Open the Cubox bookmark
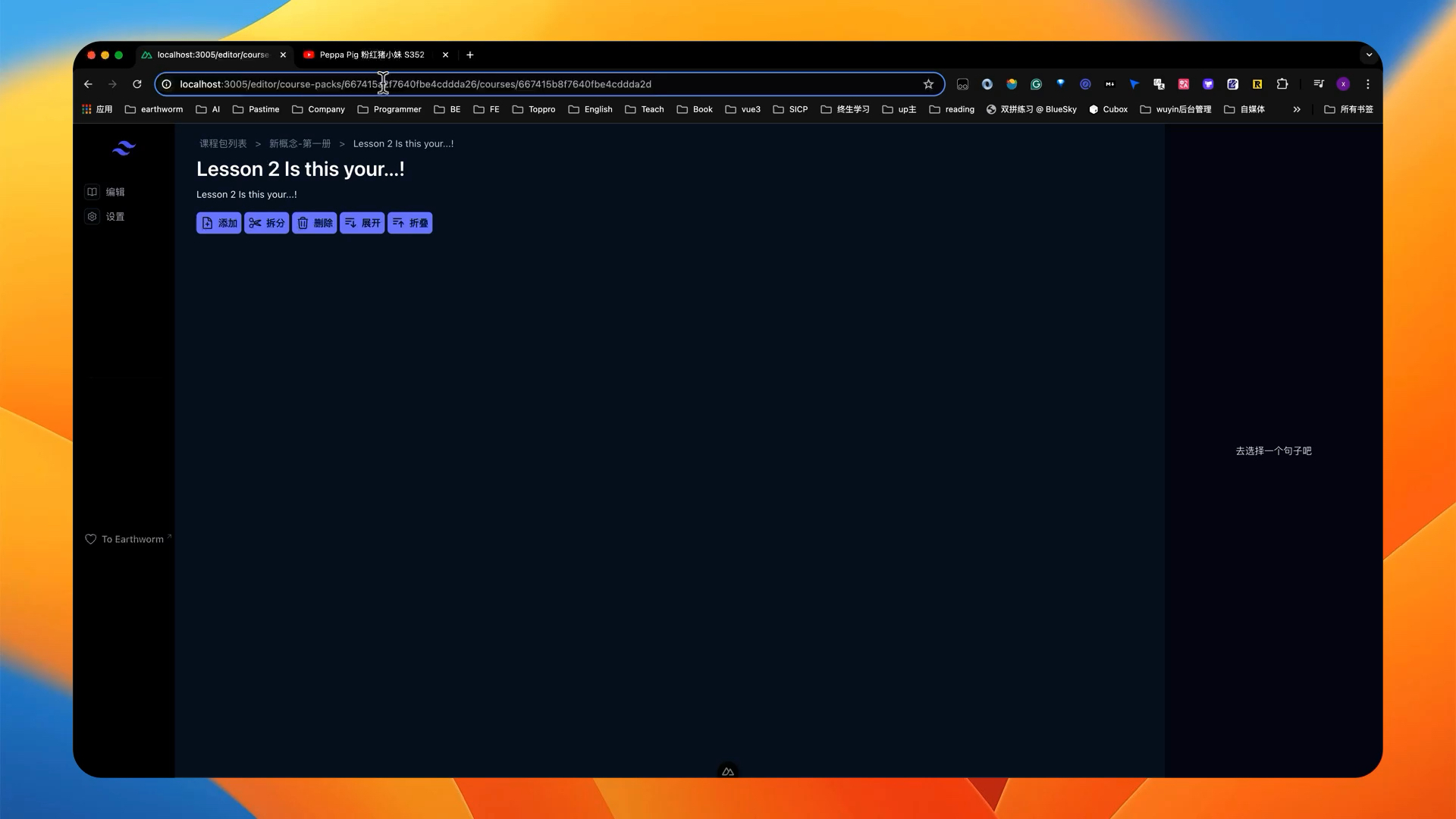 pyautogui.click(x=1108, y=109)
